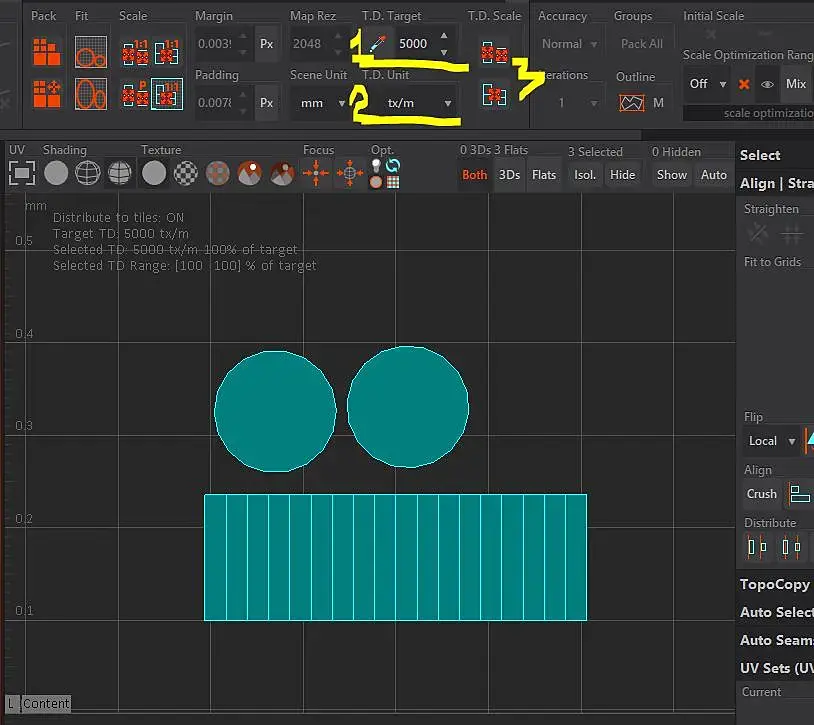Screen dimensions: 814x725
Task: Click the Mix button
Action: [x=796, y=84]
